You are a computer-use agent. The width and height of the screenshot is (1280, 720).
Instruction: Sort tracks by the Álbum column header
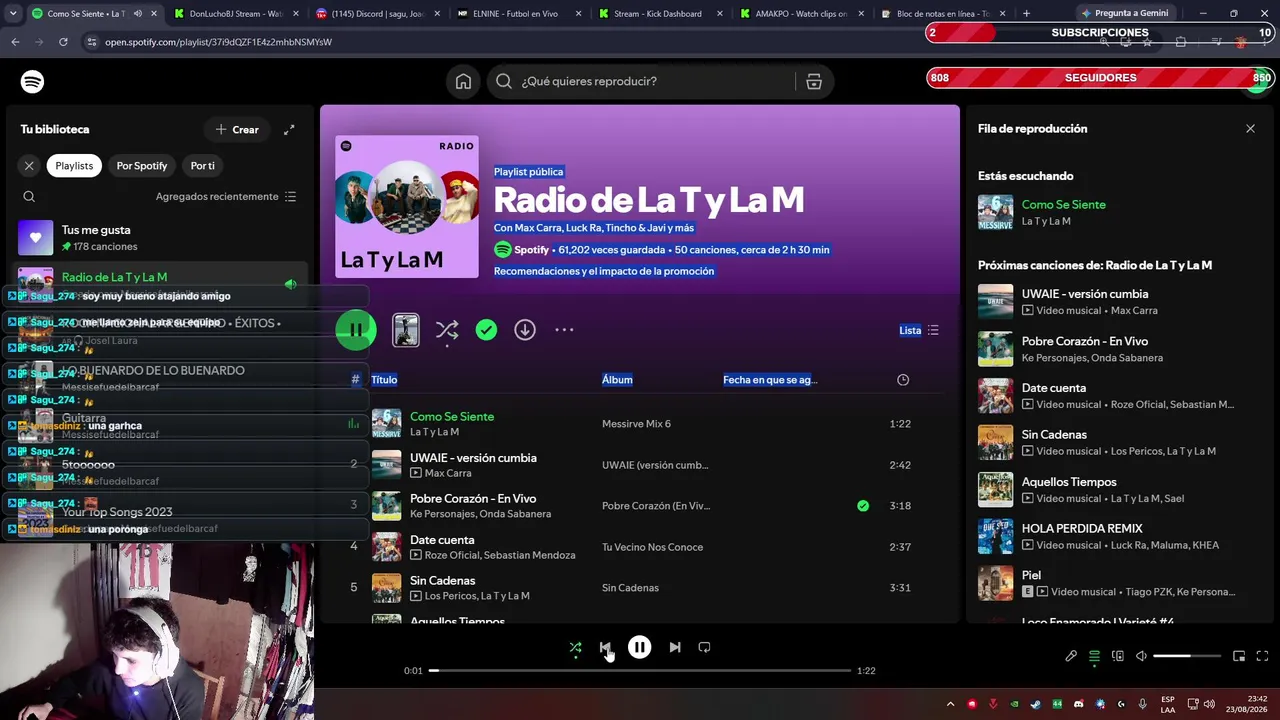(x=617, y=380)
